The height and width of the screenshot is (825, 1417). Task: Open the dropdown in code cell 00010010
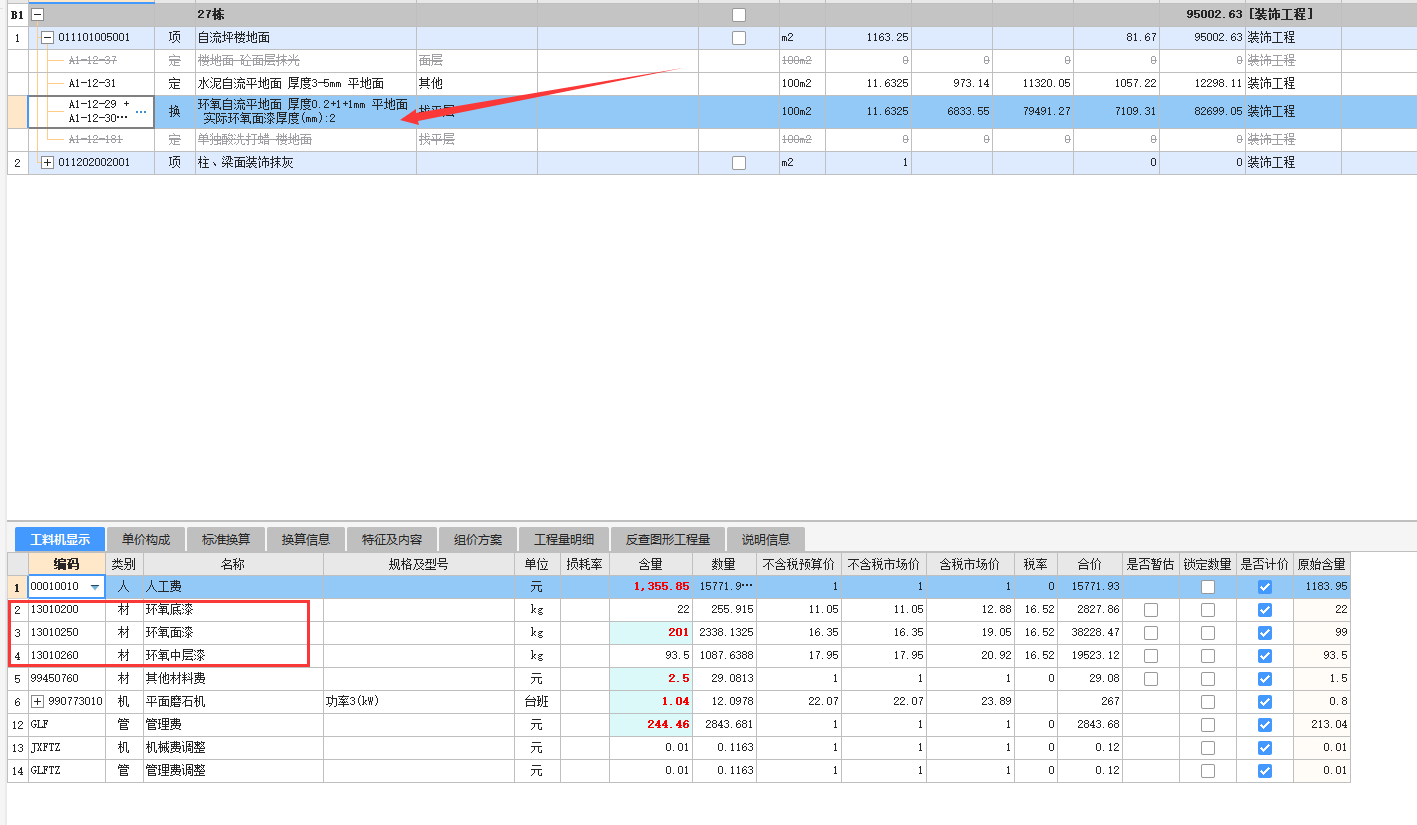(95, 587)
